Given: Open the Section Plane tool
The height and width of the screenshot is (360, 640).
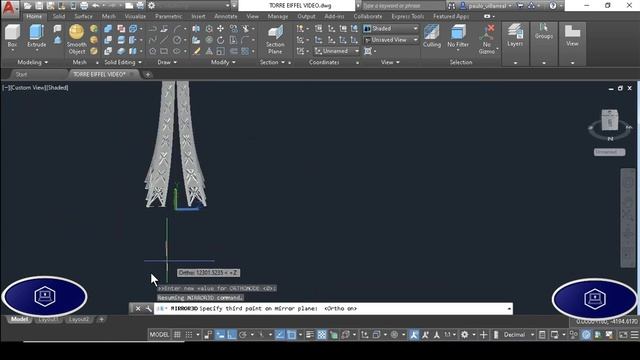Looking at the screenshot, I should 275,39.
